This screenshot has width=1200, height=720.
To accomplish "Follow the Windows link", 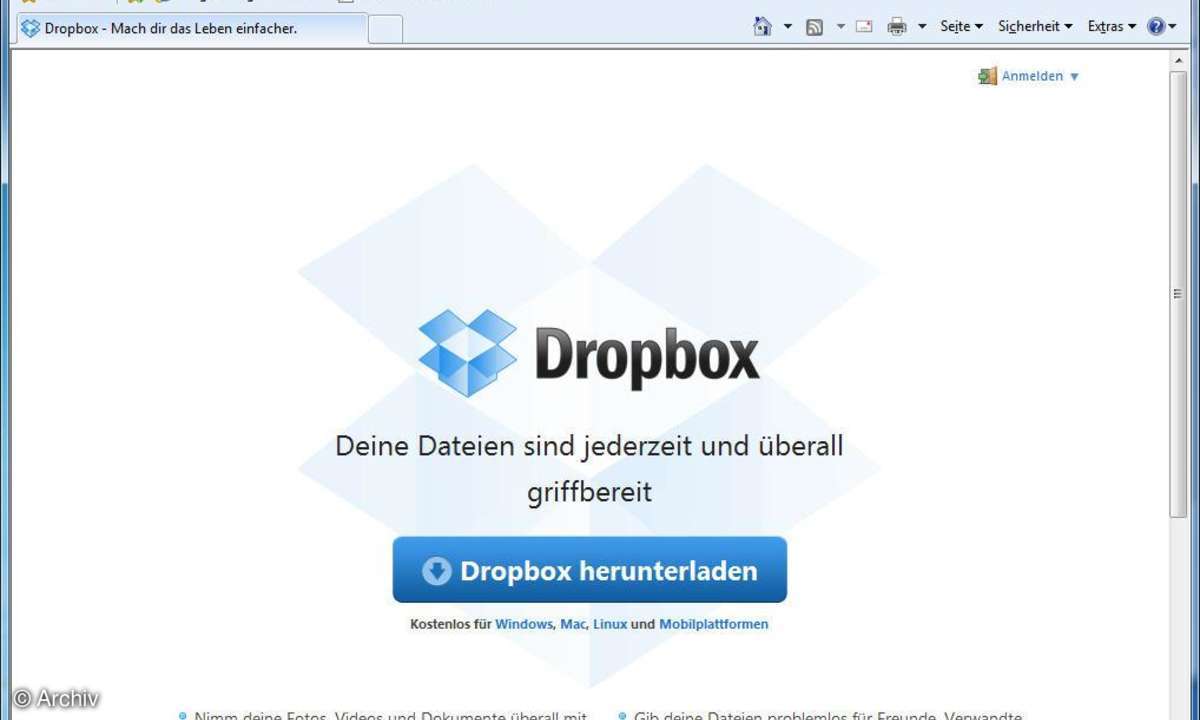I will click(524, 624).
